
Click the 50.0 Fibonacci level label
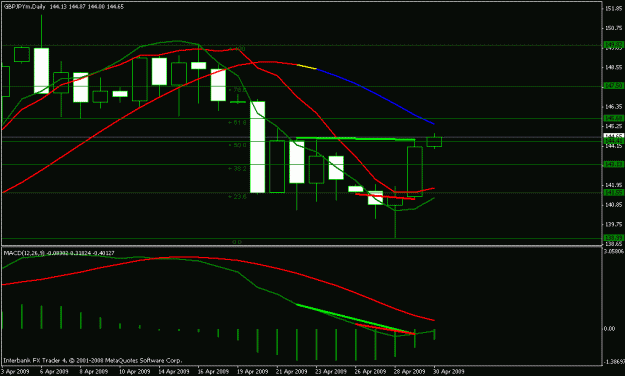tap(238, 145)
